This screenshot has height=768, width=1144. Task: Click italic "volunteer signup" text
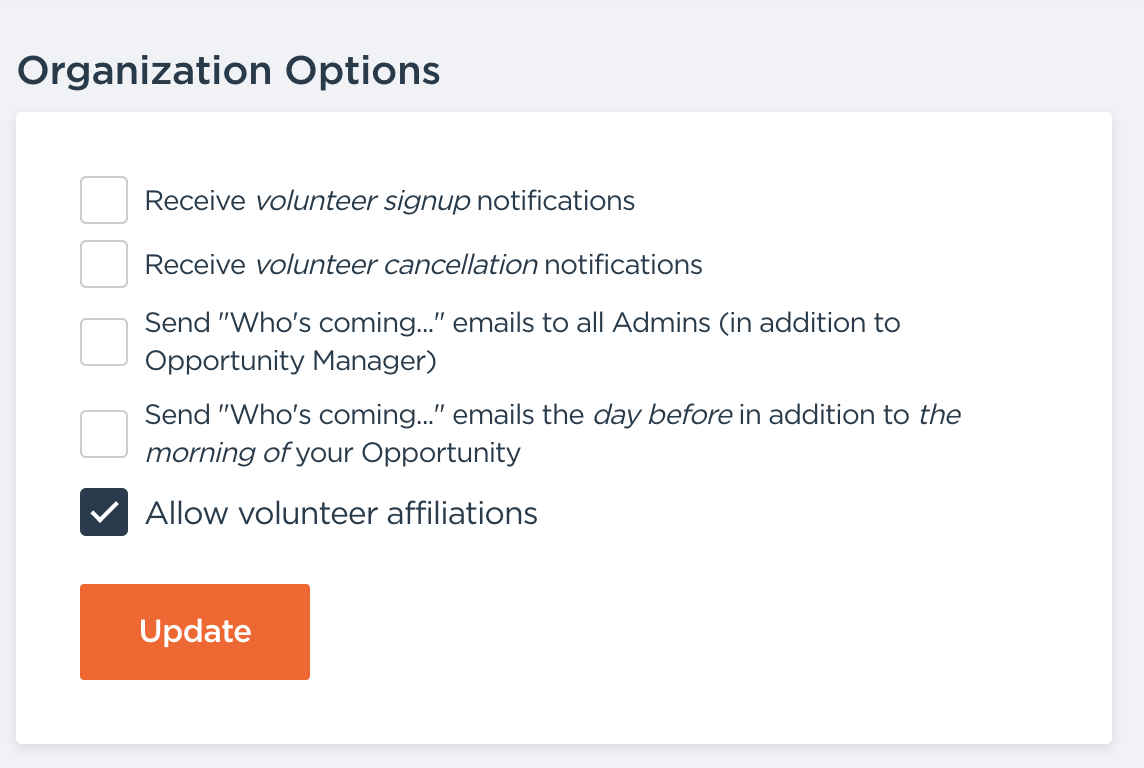(x=362, y=201)
